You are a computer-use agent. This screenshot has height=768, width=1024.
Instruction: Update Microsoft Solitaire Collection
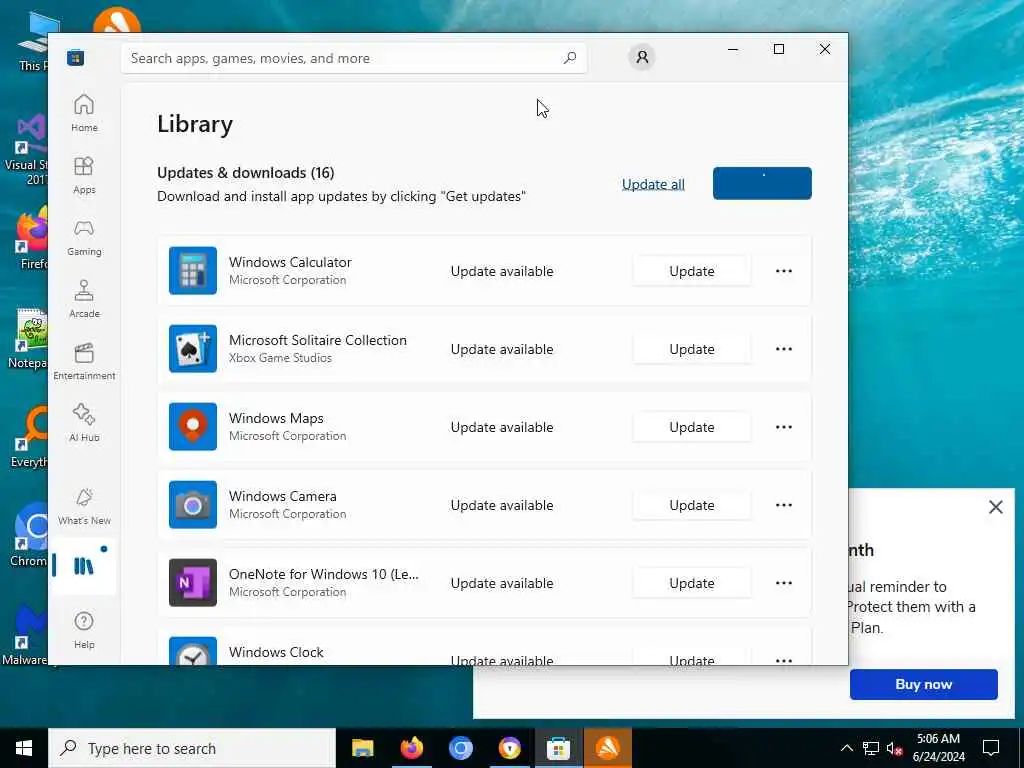[x=692, y=349]
